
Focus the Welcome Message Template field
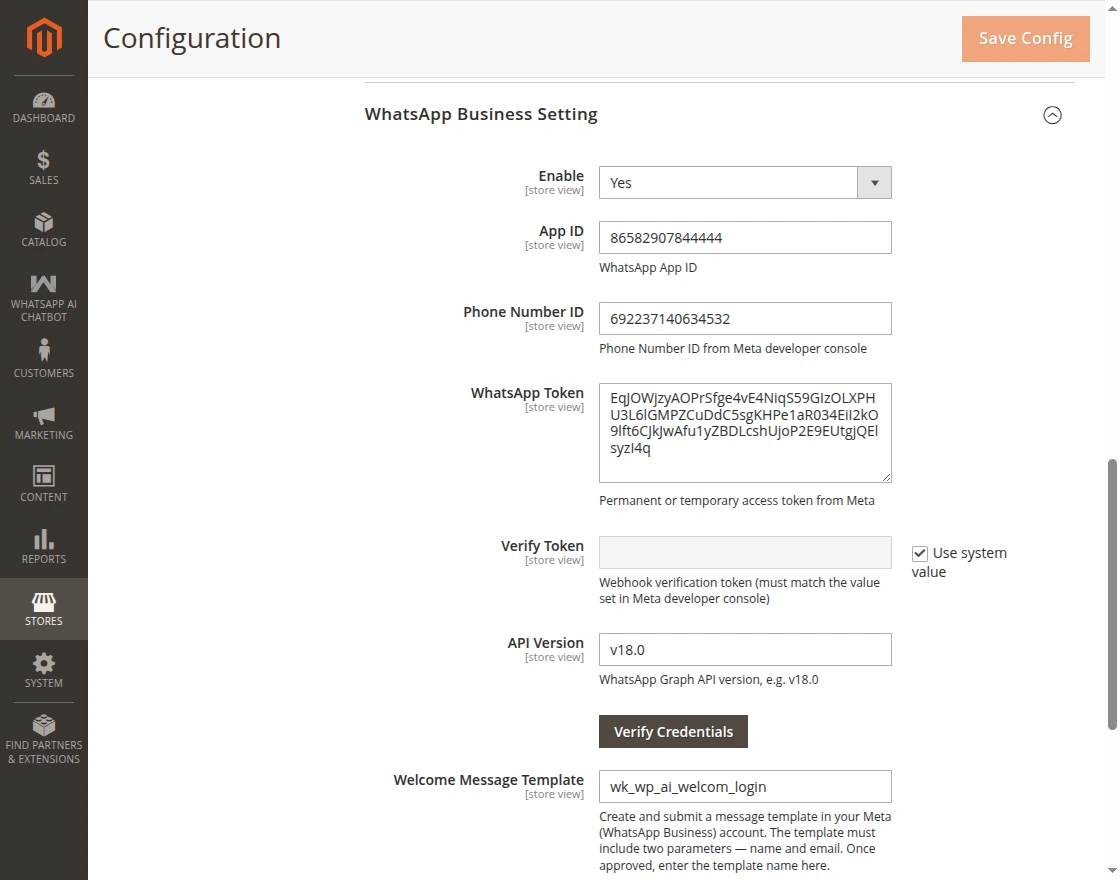point(745,786)
